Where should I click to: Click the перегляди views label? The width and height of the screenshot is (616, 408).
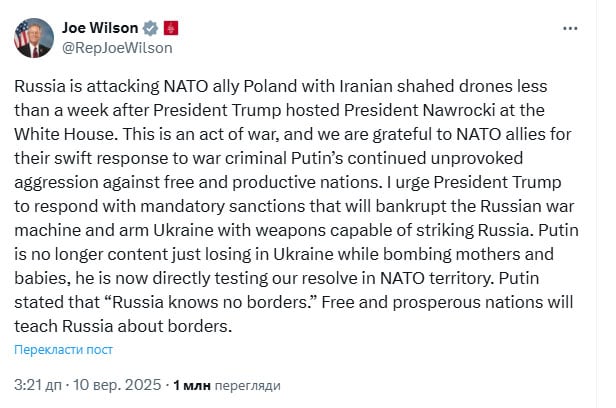(248, 386)
